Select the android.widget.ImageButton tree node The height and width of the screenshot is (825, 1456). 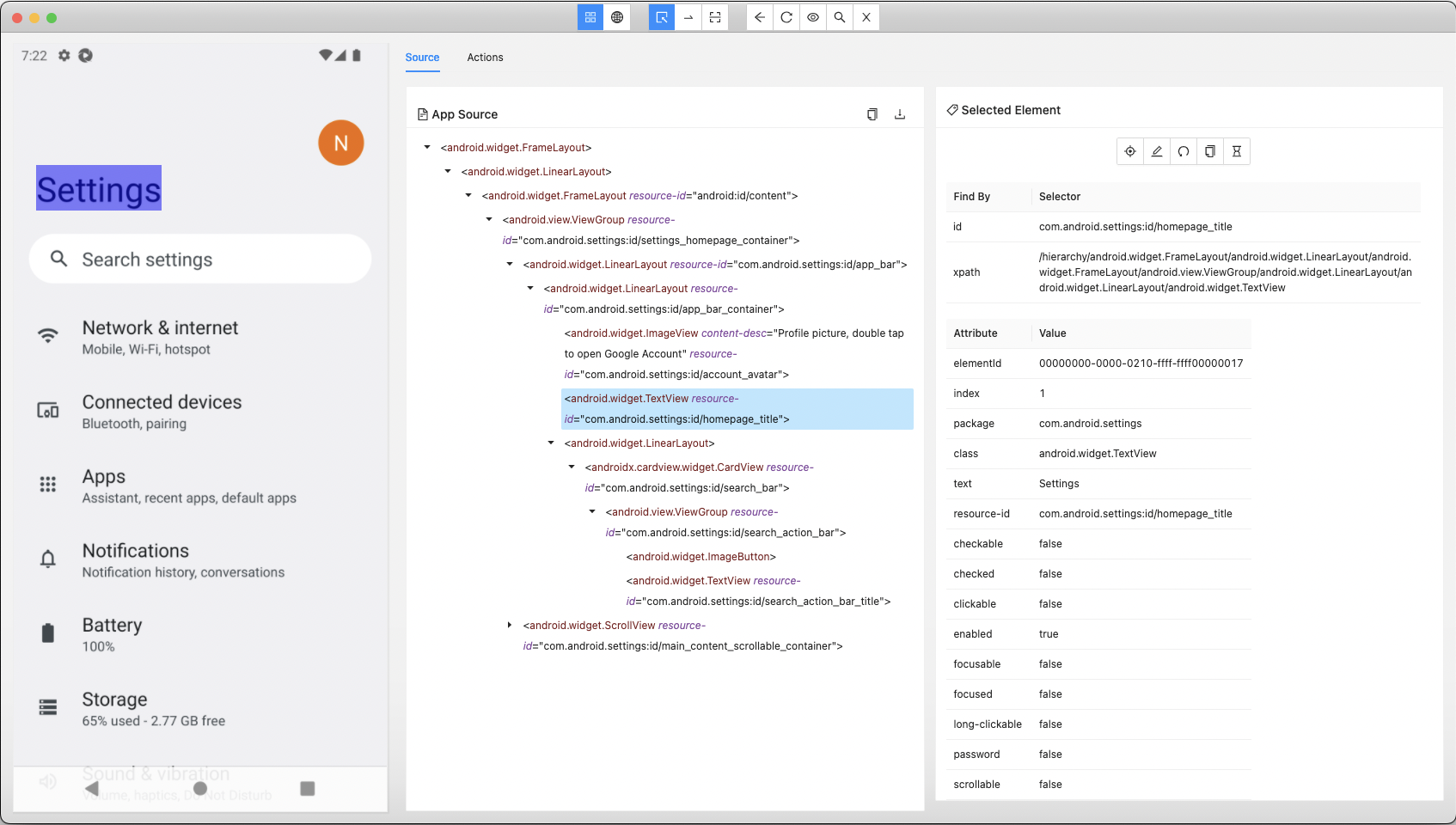coord(701,557)
